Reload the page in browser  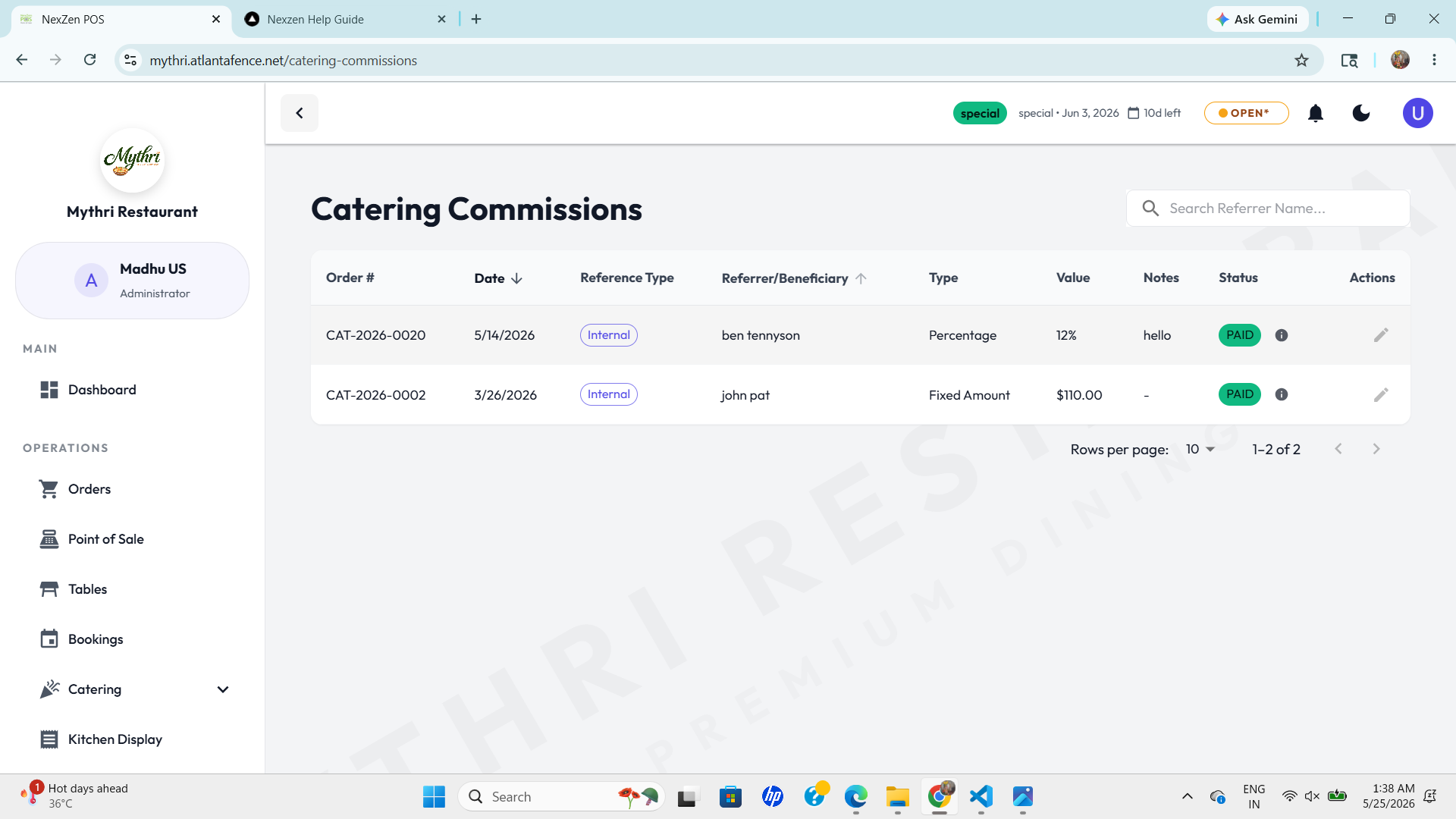coord(89,60)
